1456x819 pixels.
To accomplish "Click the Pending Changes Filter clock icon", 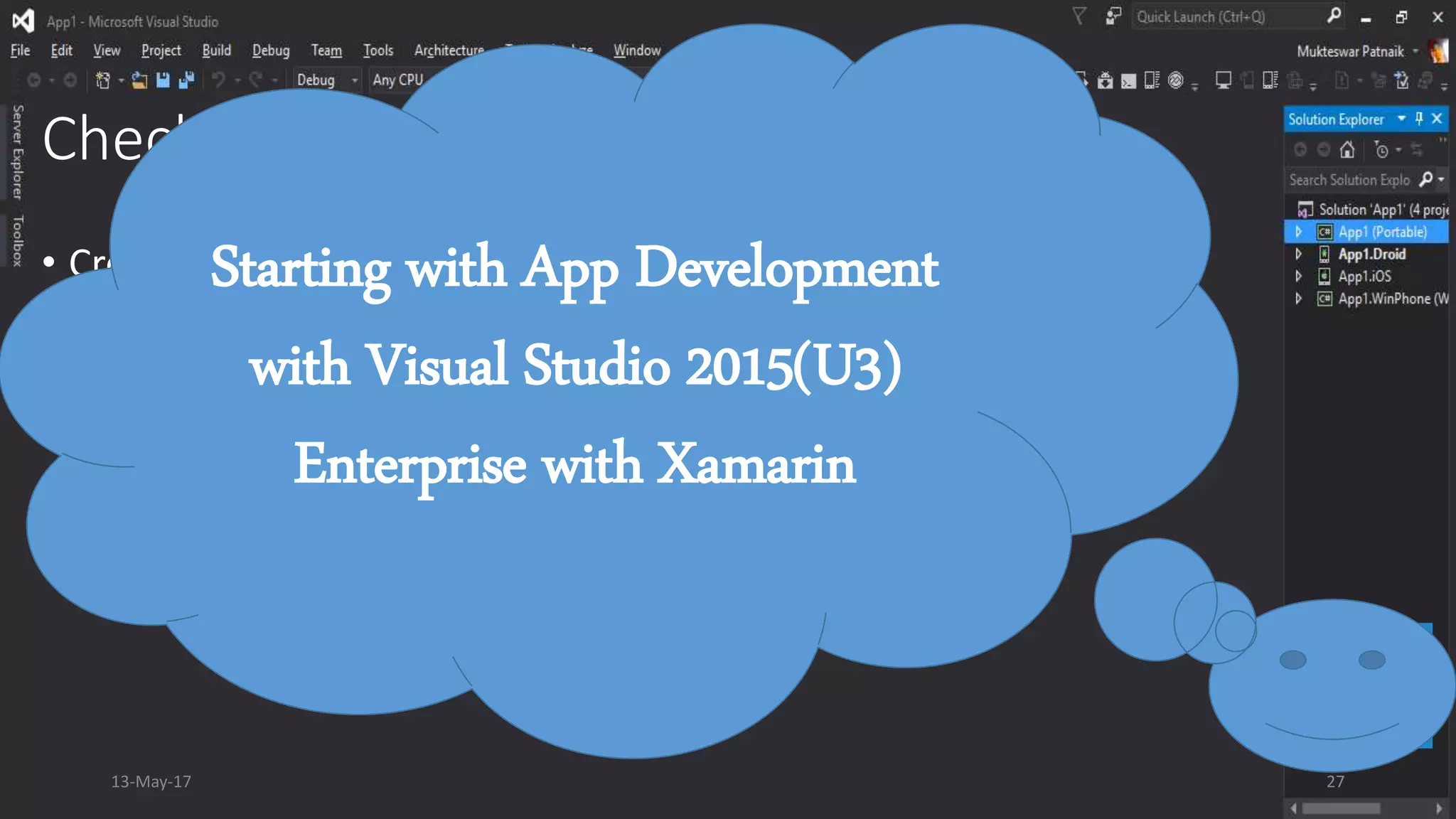I will pos(1381,149).
